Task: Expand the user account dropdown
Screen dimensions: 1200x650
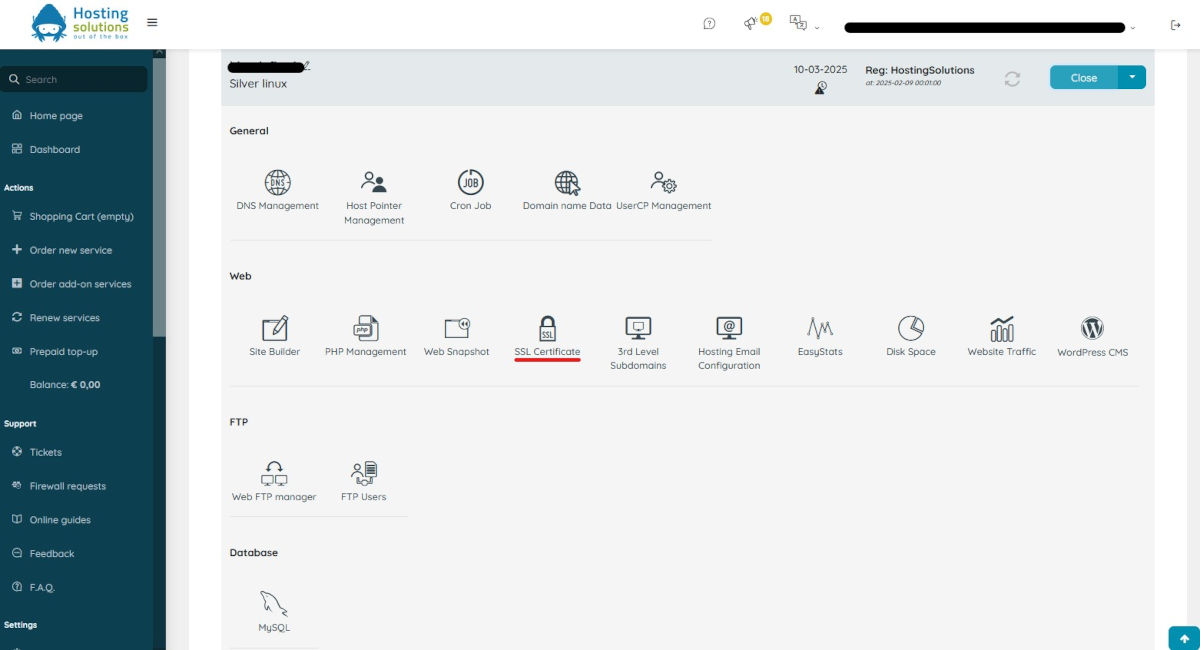Action: point(1132,28)
